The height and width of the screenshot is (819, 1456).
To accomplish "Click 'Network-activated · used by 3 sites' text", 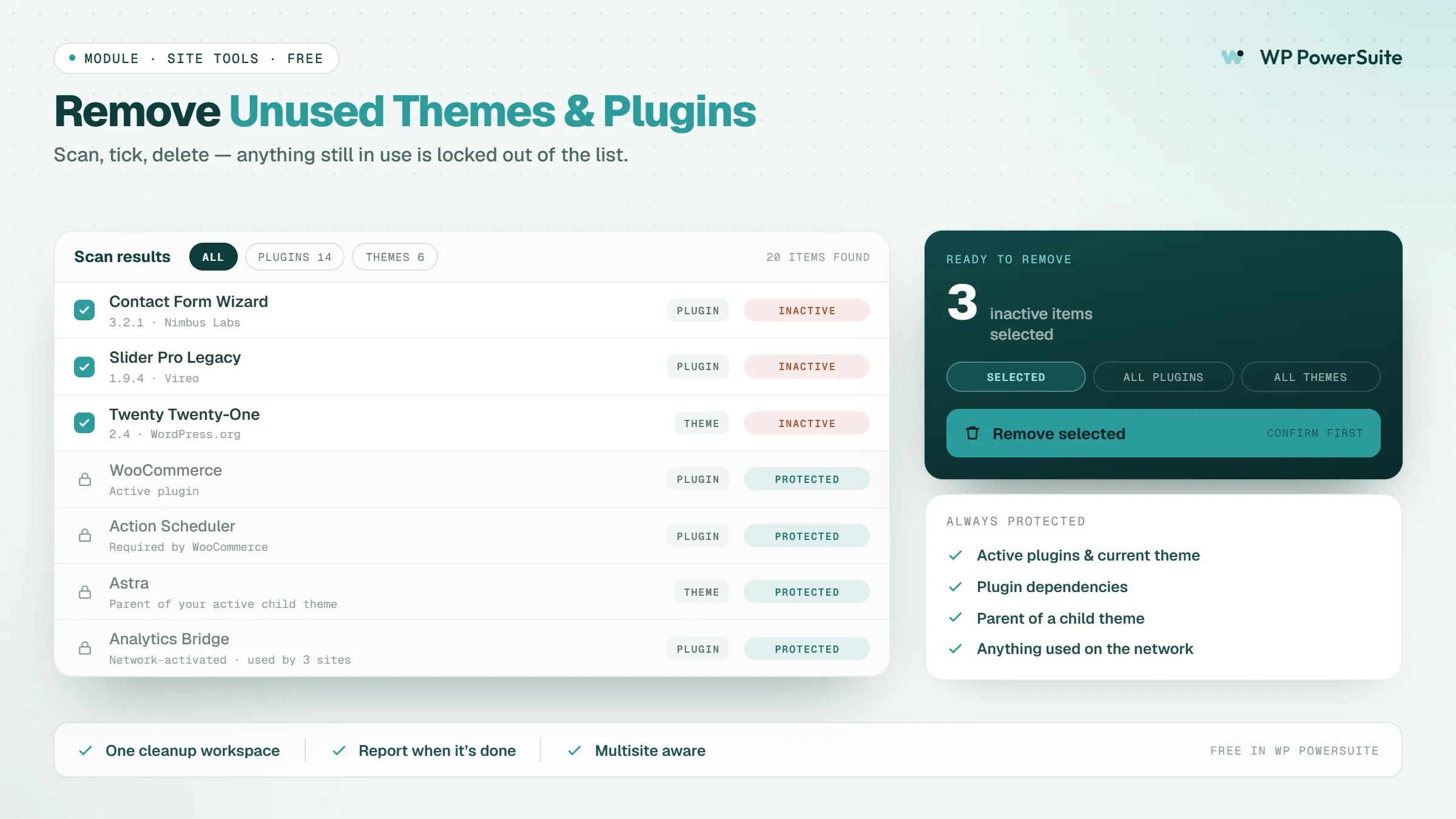I will [230, 660].
